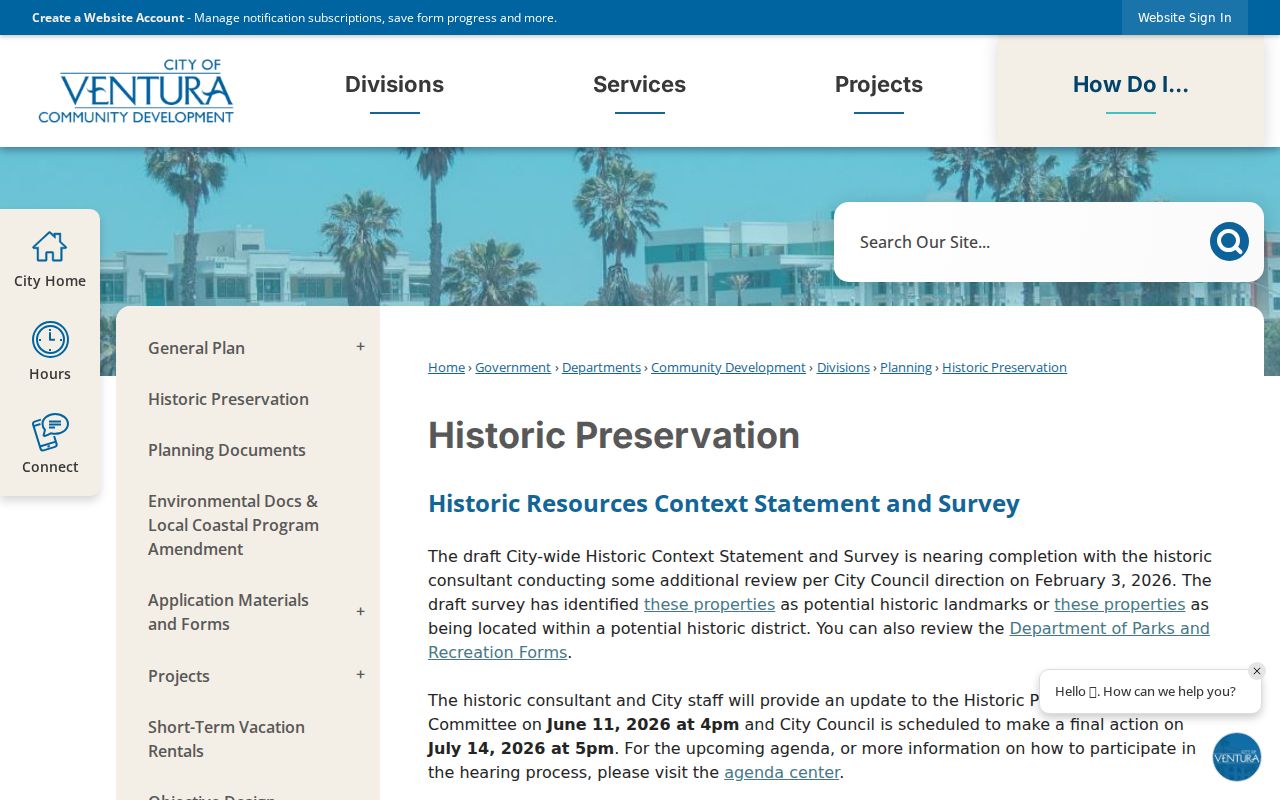
Task: Open the Hours clock icon
Action: [50, 340]
